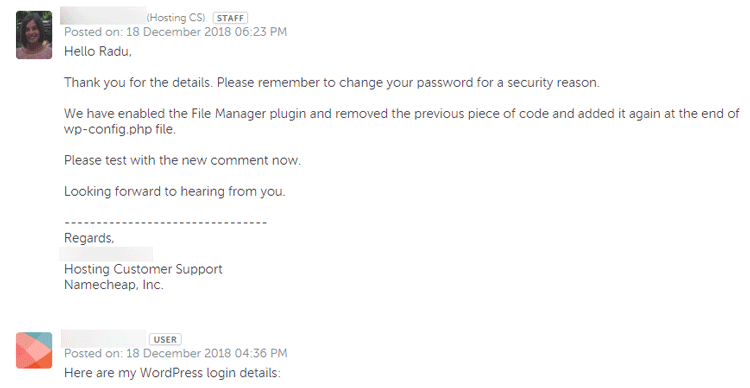Click the blurred staff name at top
The image size is (750, 388).
point(103,16)
